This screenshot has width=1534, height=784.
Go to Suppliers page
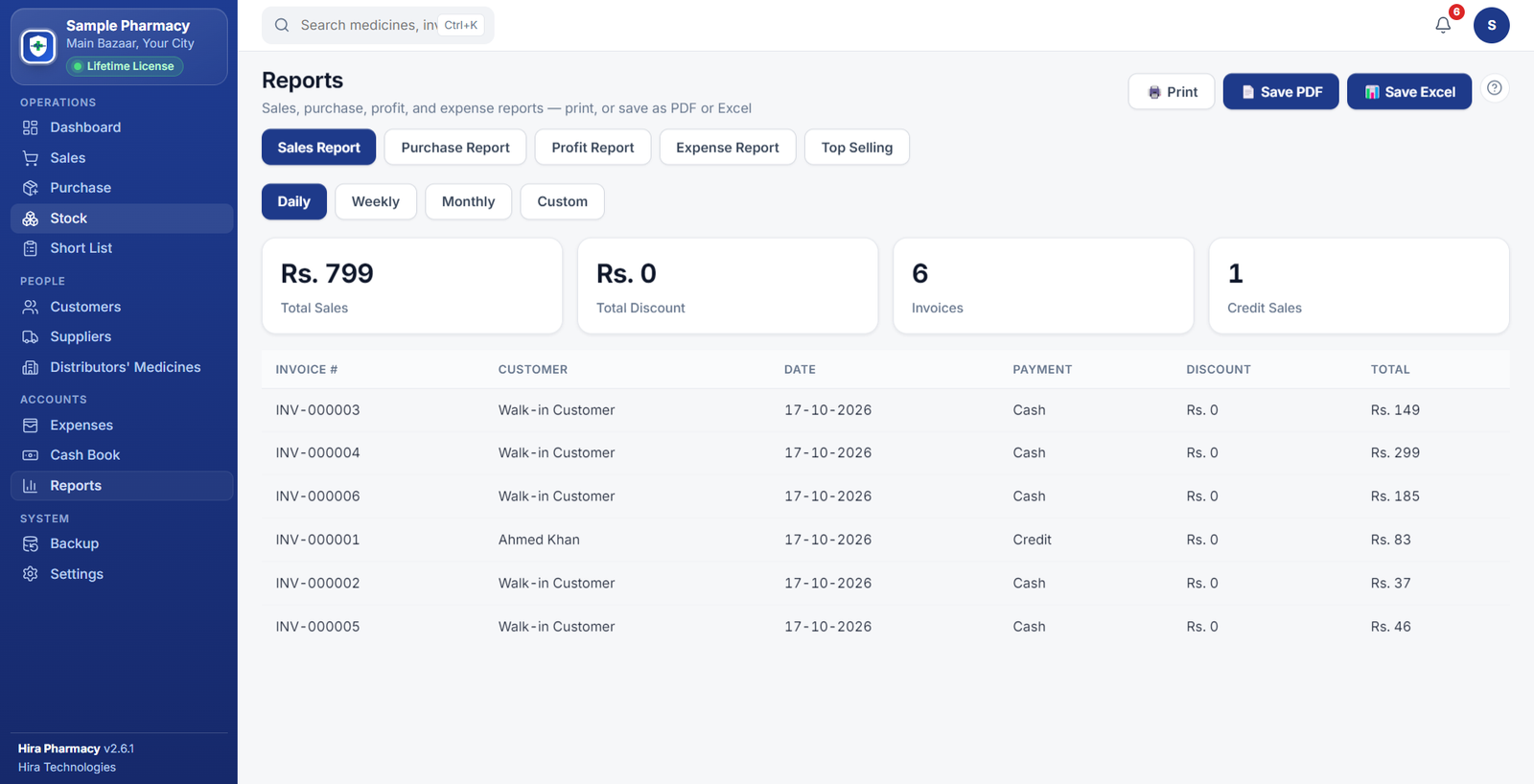pyautogui.click(x=122, y=337)
